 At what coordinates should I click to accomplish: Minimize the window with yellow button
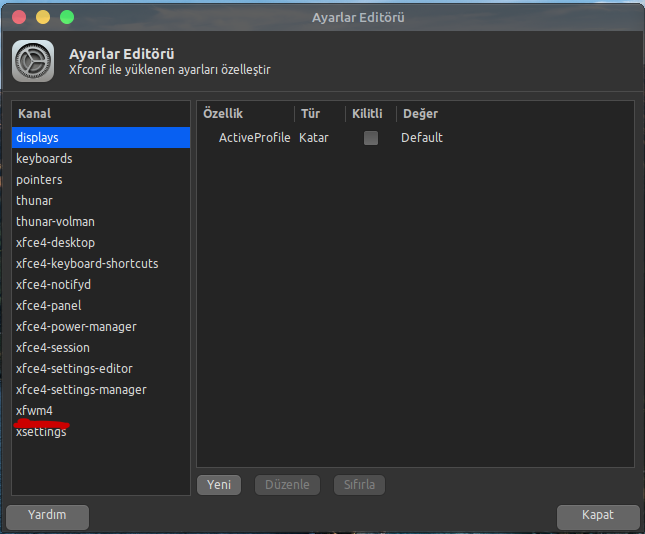click(43, 17)
